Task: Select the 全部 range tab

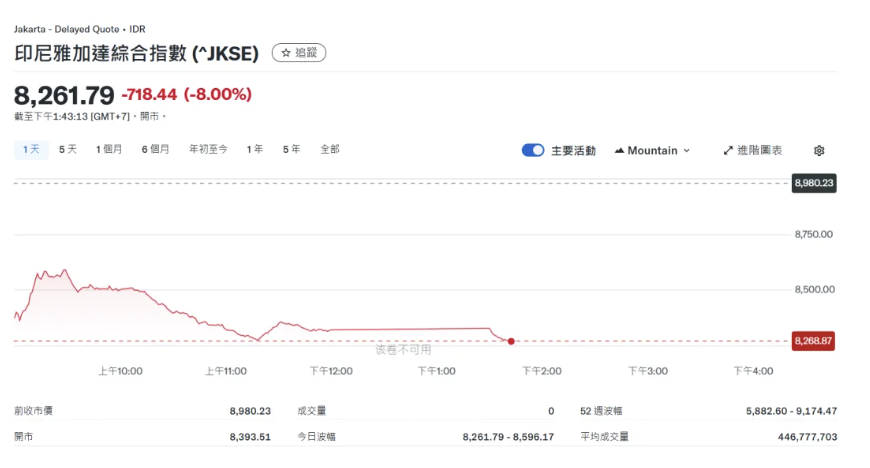Action: tap(330, 149)
